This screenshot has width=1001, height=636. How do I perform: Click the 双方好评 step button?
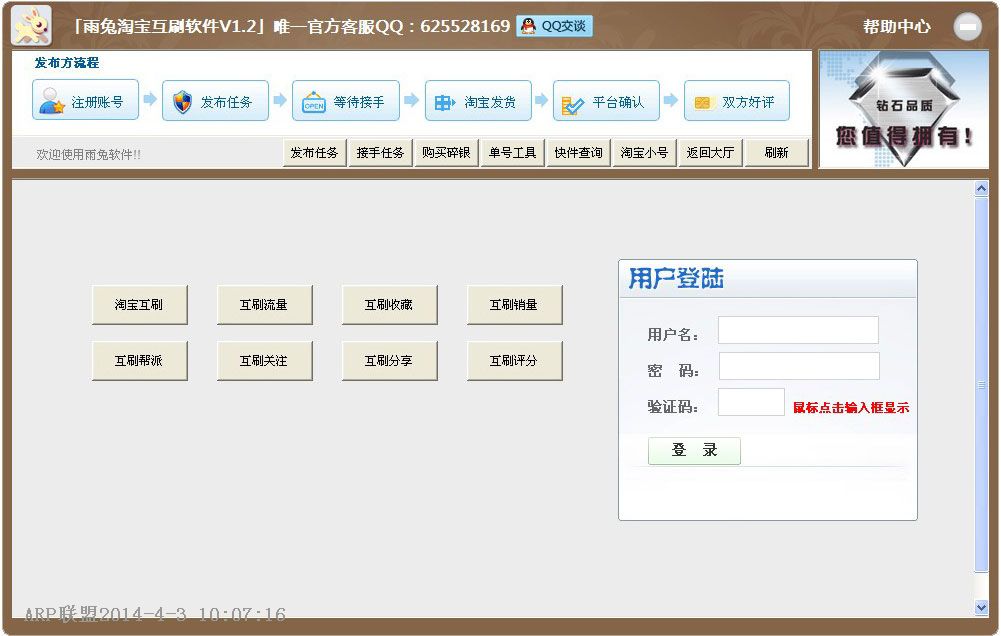tap(737, 101)
